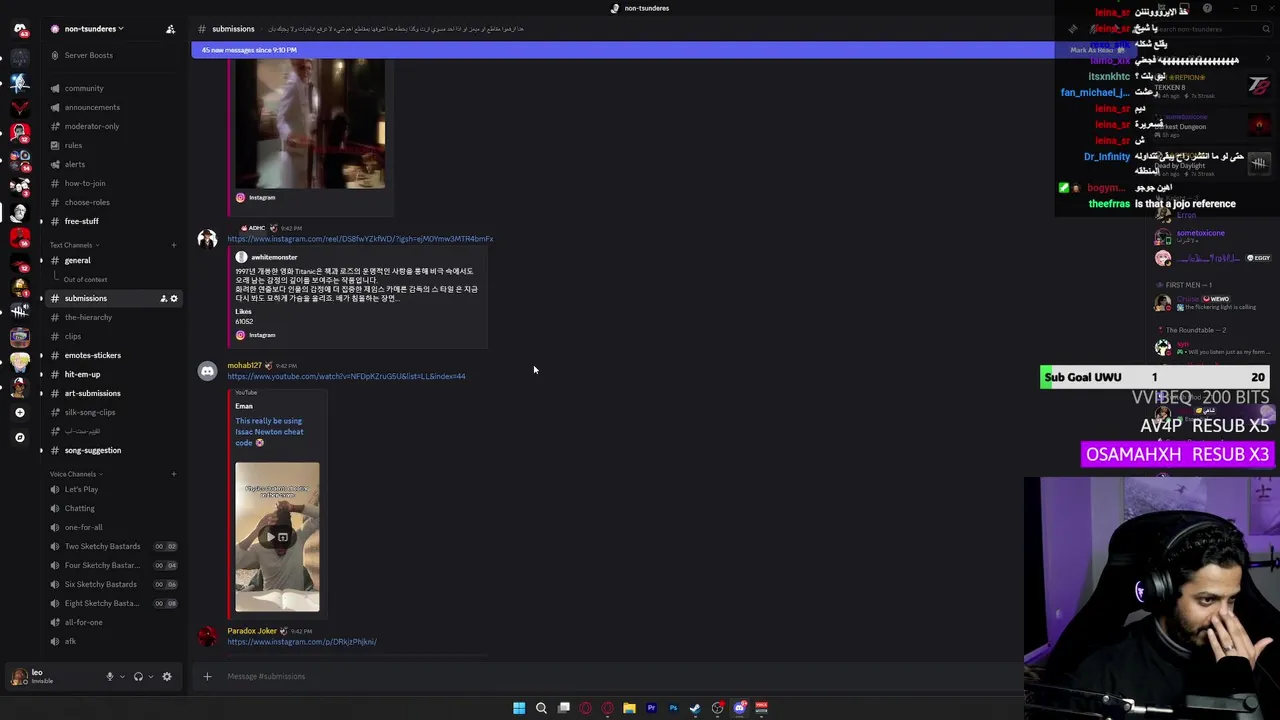Viewport: 1280px width, 720px height.
Task: Open Windows Start menu
Action: coord(519,708)
